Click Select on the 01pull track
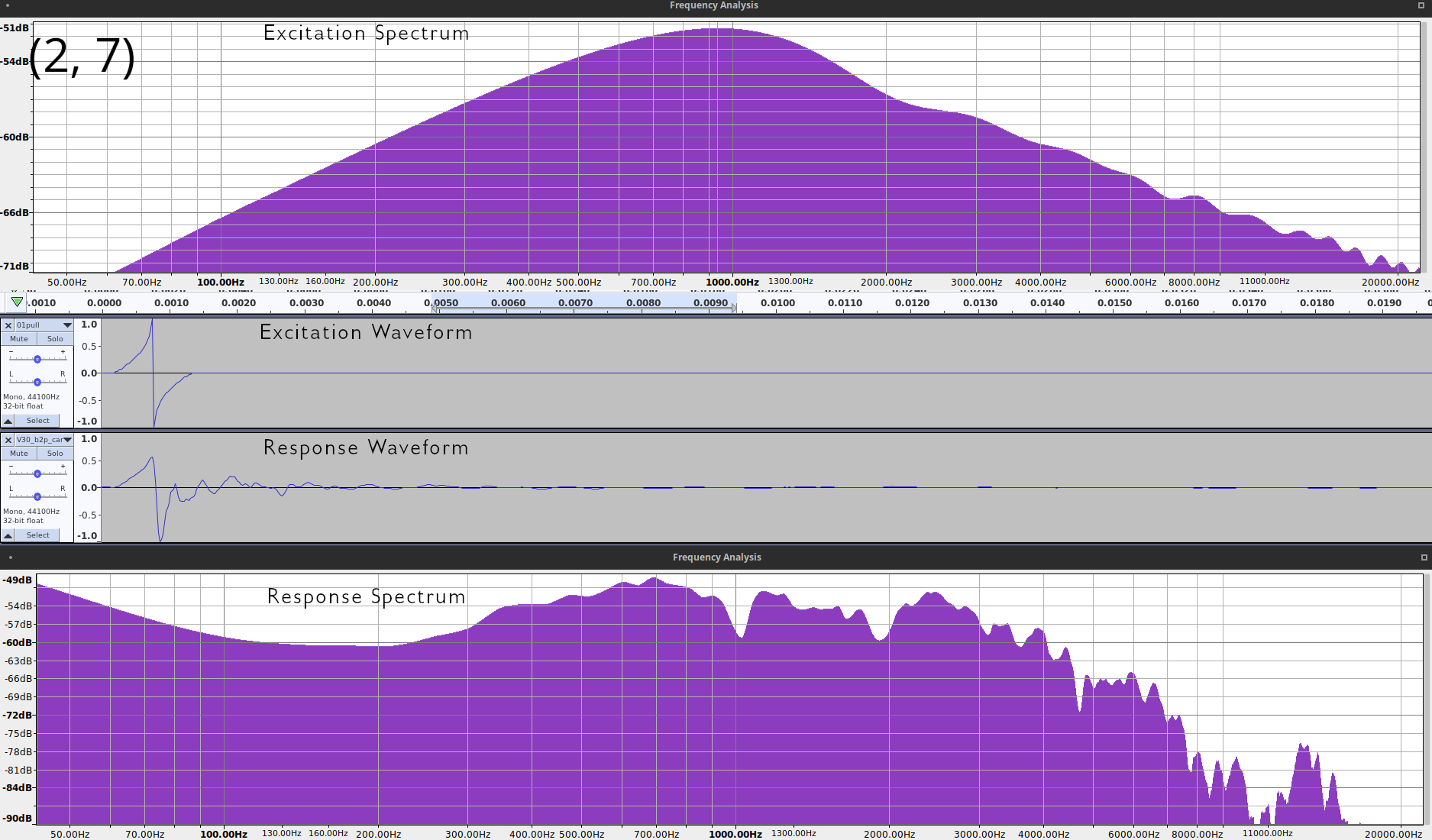This screenshot has height=840, width=1432. (x=37, y=421)
